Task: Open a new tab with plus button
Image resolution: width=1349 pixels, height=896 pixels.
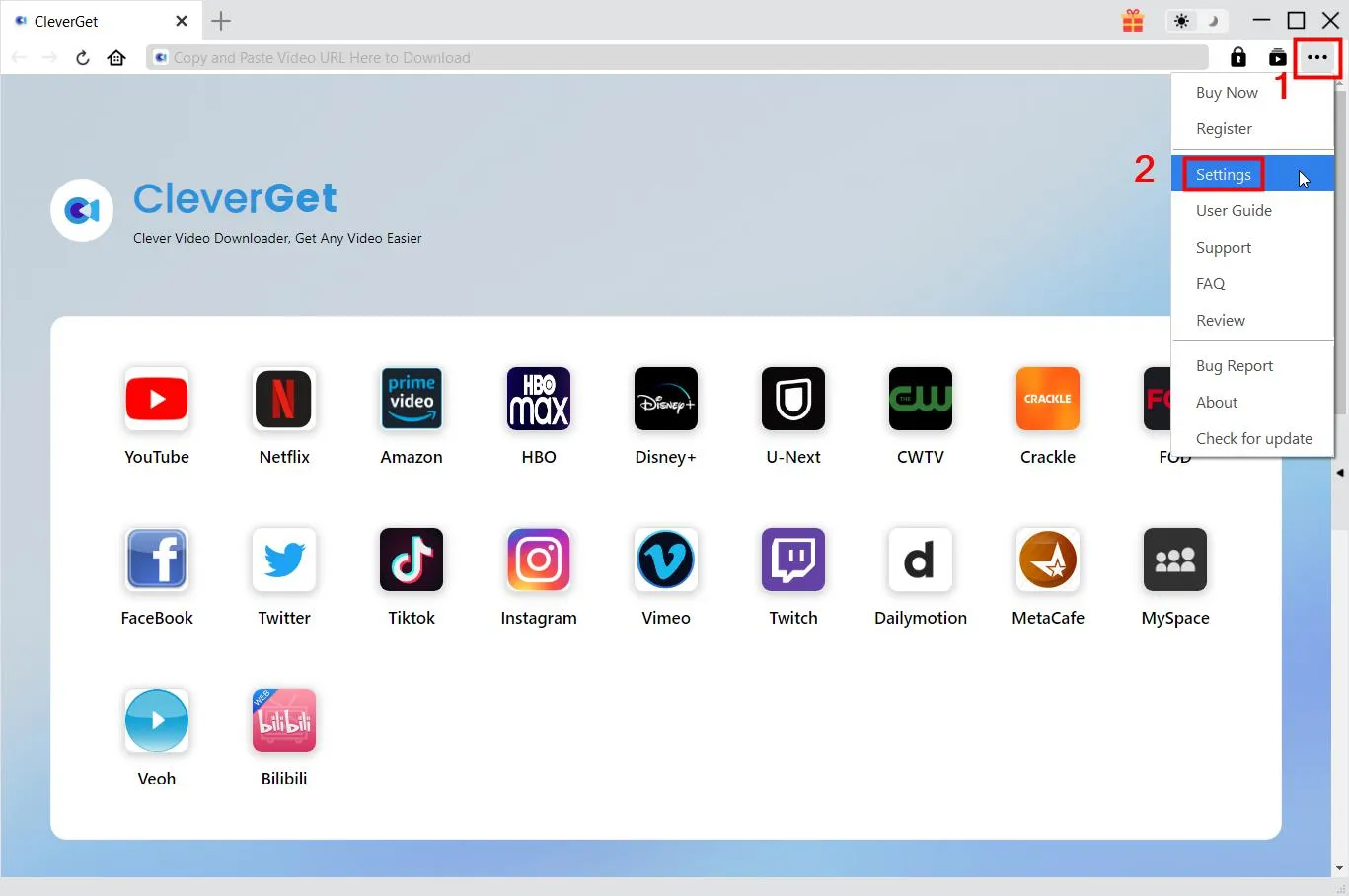Action: click(x=221, y=21)
